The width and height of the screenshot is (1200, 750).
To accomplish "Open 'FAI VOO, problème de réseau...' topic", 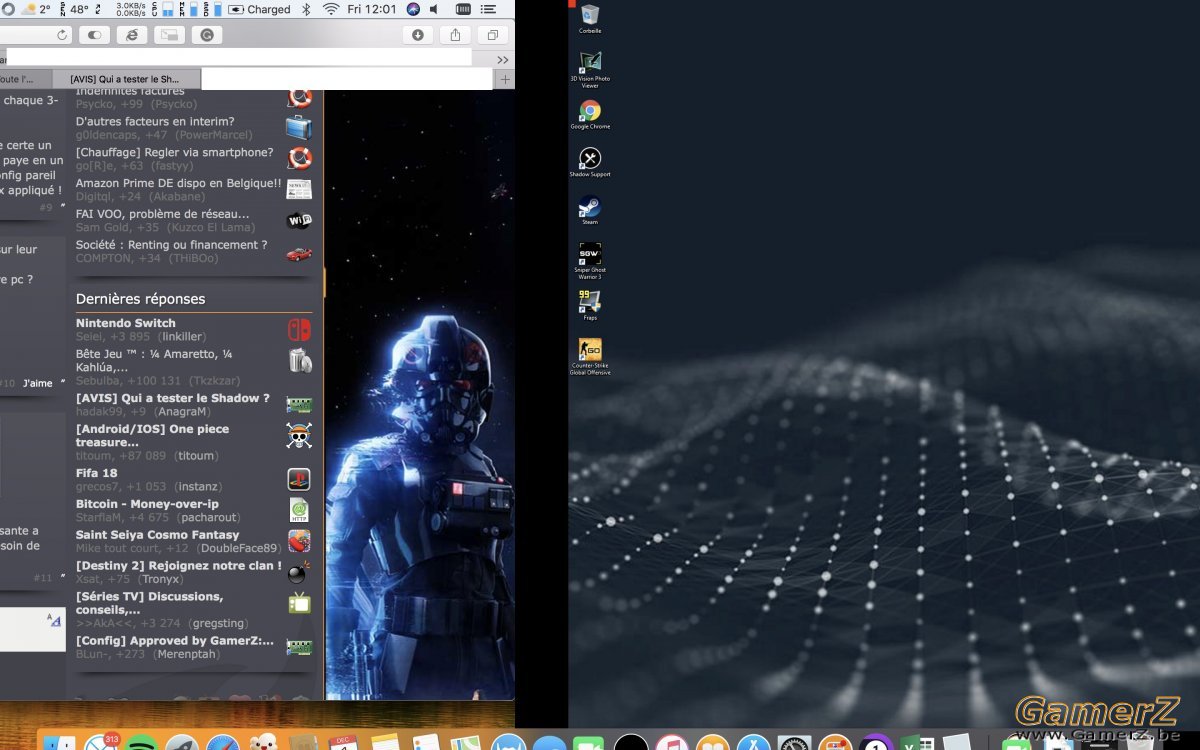I will click(x=163, y=214).
